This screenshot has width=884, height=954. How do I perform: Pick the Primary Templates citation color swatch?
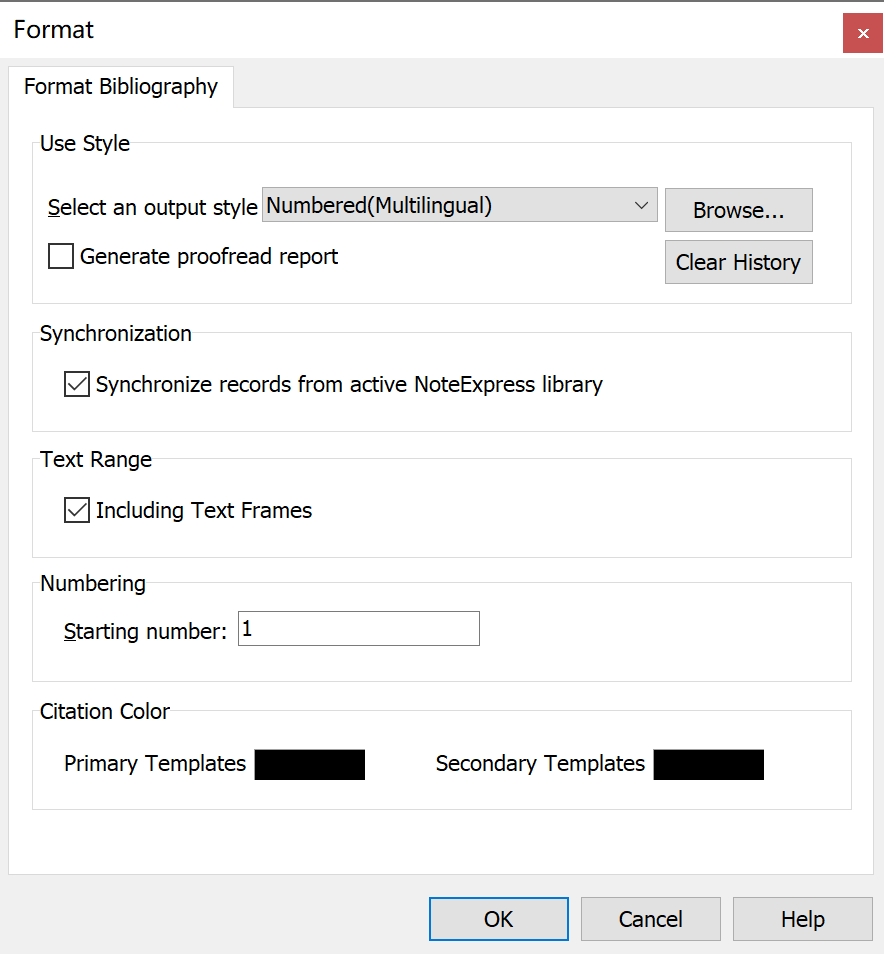coord(309,765)
